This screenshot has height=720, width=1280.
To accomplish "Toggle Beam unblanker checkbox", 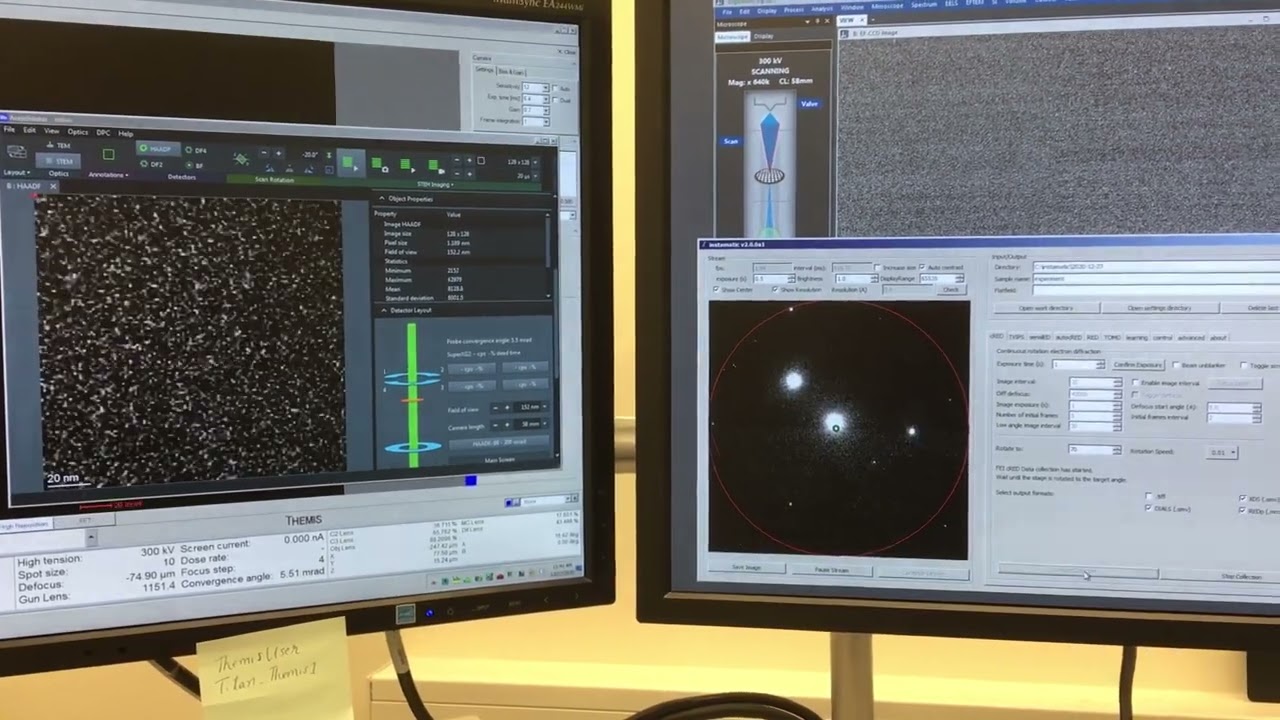I will [x=1176, y=365].
